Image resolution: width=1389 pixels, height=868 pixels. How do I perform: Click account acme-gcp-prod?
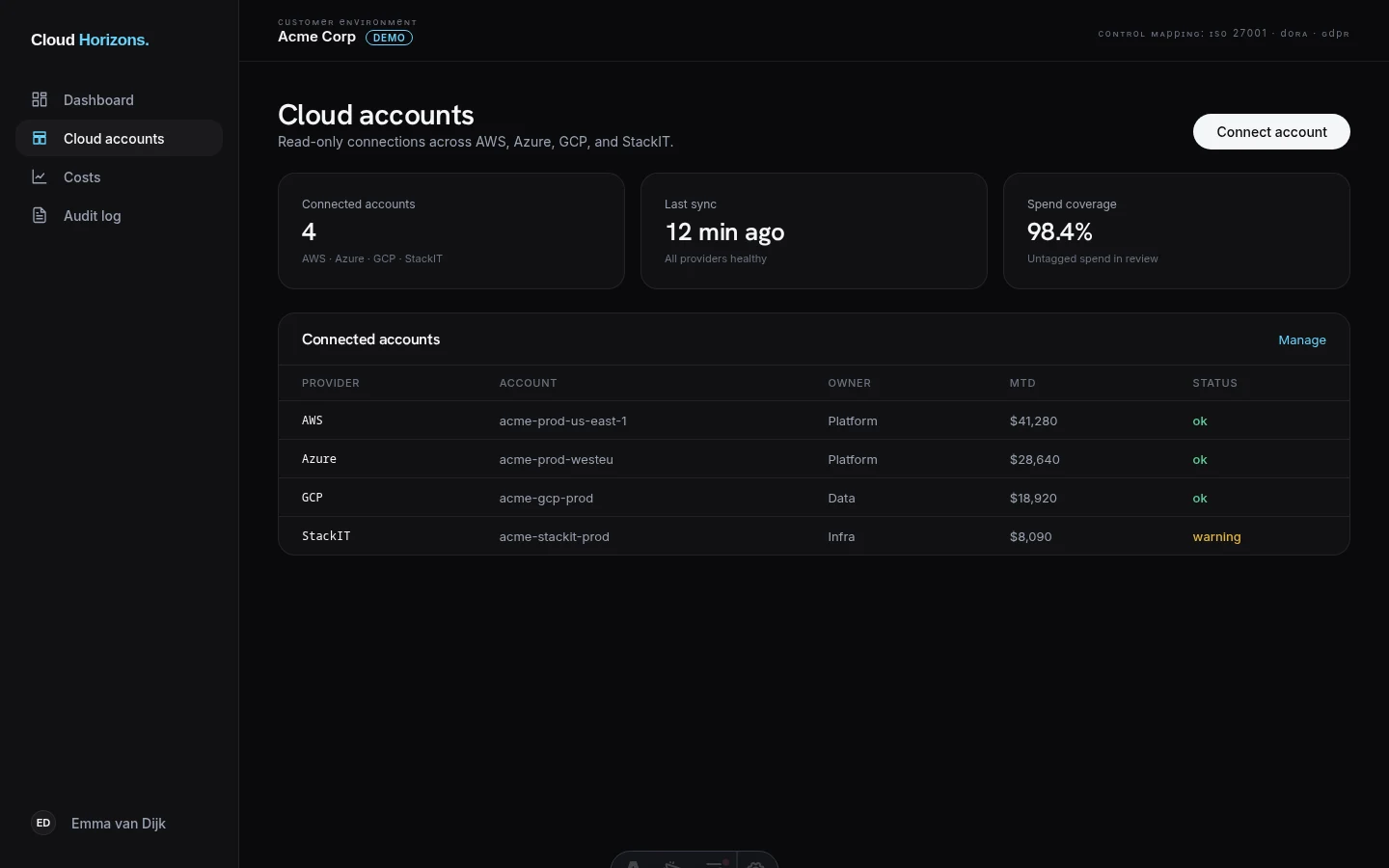point(546,498)
